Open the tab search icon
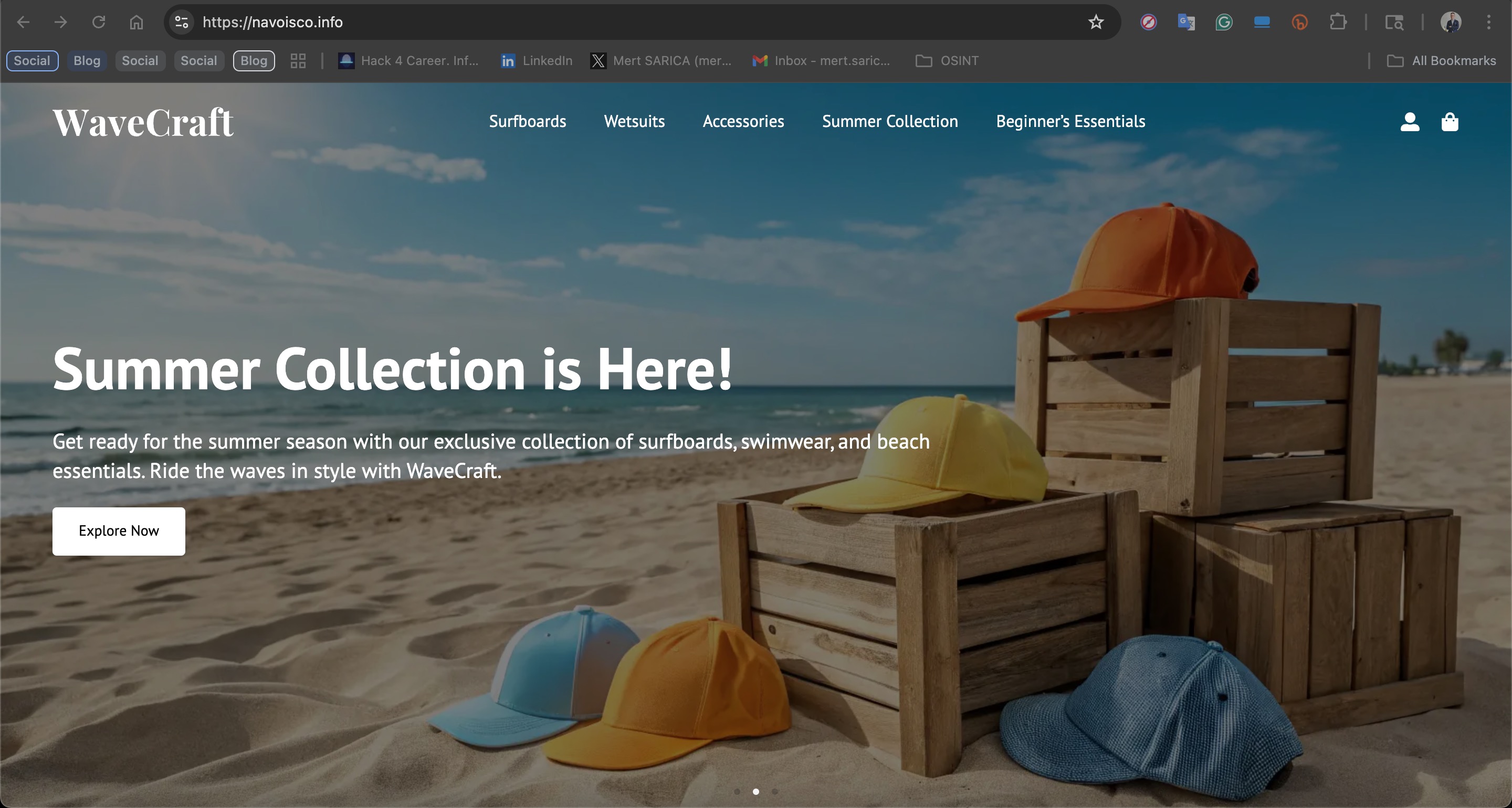Image resolution: width=1512 pixels, height=808 pixels. point(1394,22)
